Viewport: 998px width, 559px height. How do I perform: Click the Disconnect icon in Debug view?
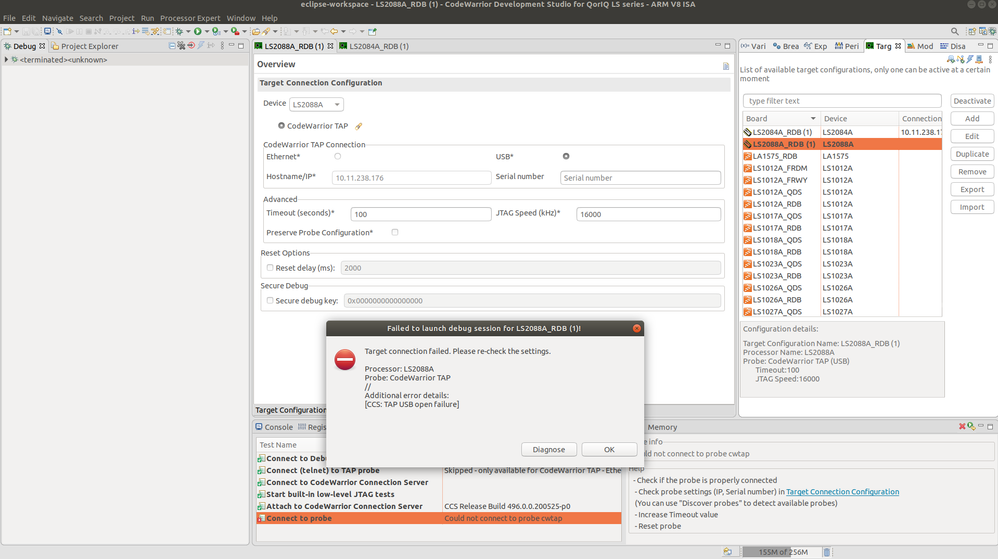(192, 46)
